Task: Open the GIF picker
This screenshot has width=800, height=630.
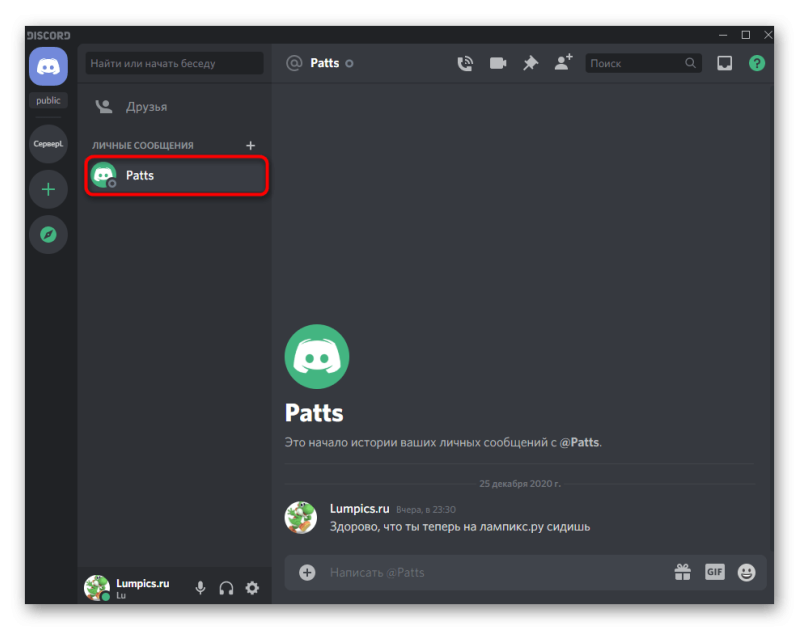Action: (715, 572)
